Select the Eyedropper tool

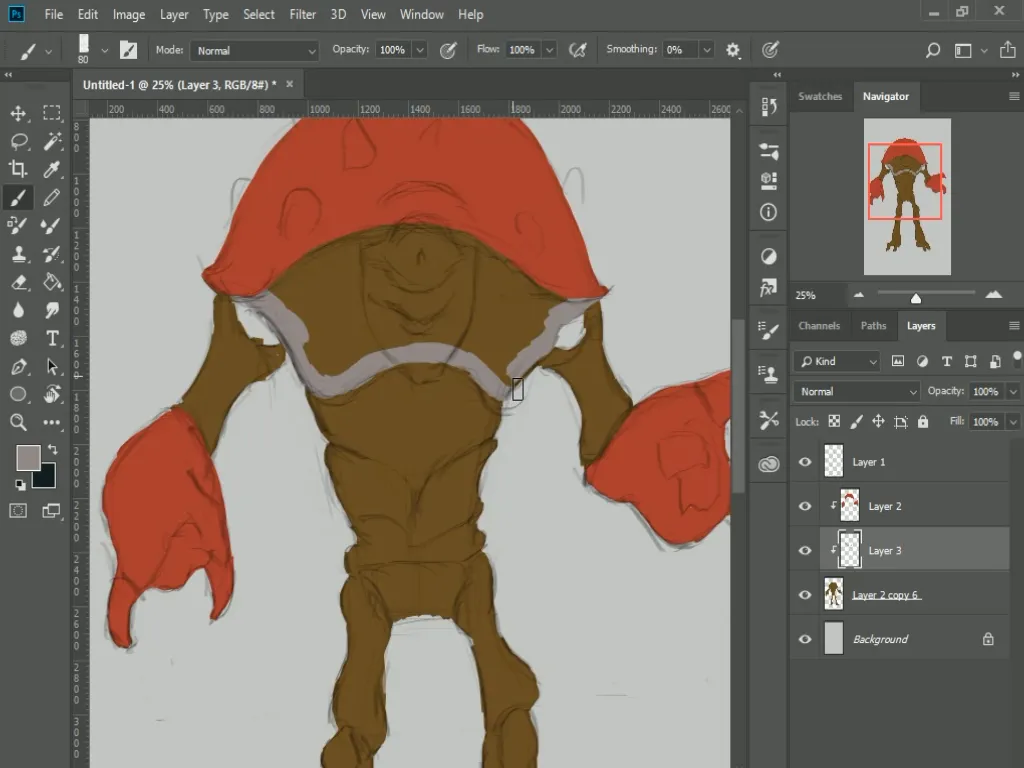52,169
